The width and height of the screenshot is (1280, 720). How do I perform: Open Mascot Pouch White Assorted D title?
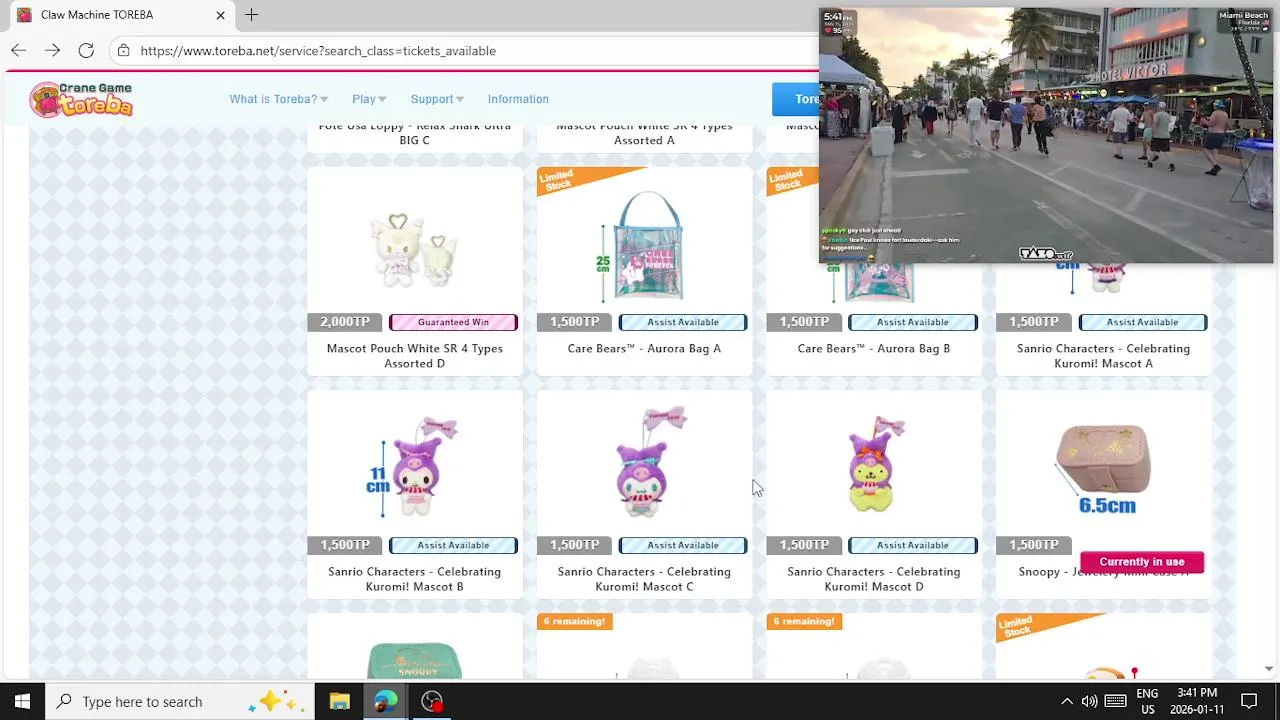415,356
